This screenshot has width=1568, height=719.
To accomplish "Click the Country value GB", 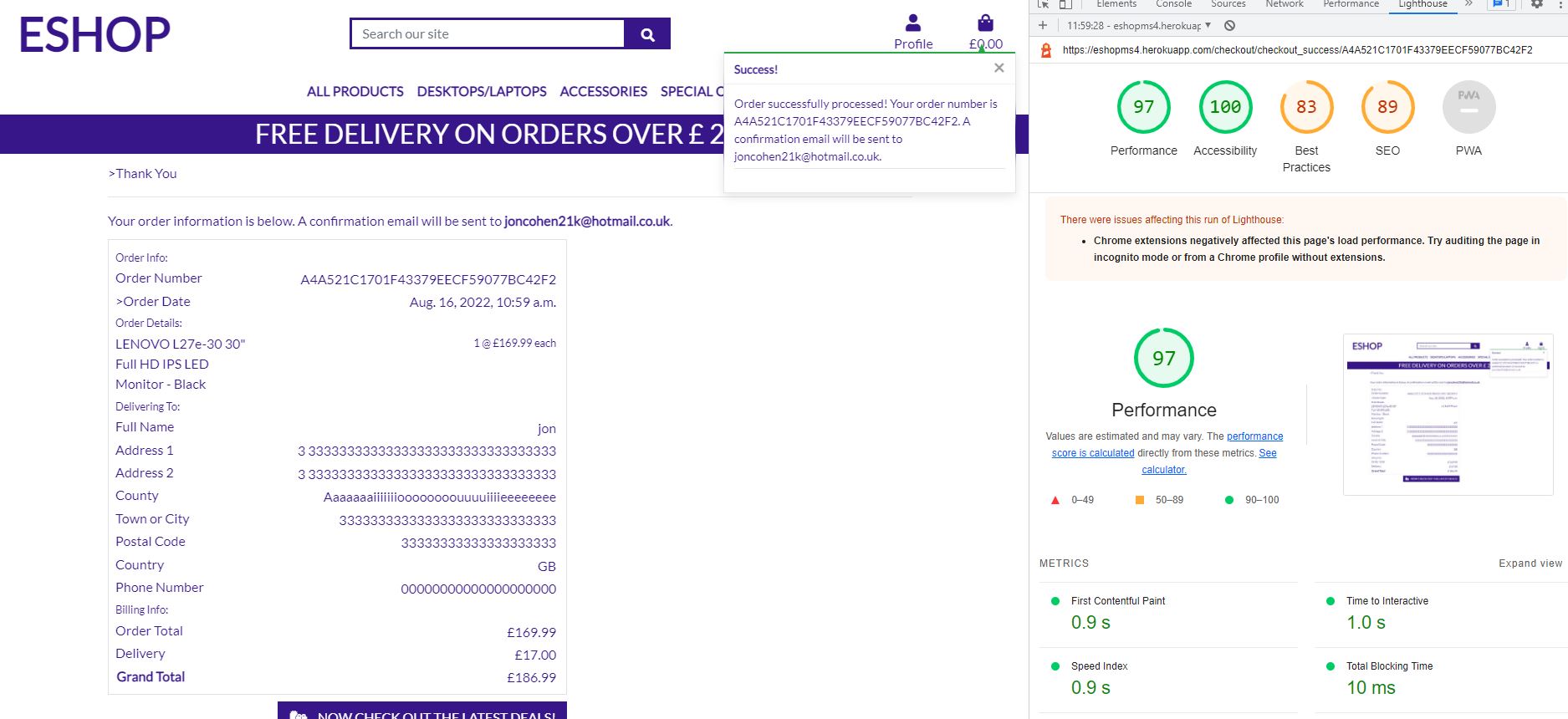I will [x=547, y=567].
